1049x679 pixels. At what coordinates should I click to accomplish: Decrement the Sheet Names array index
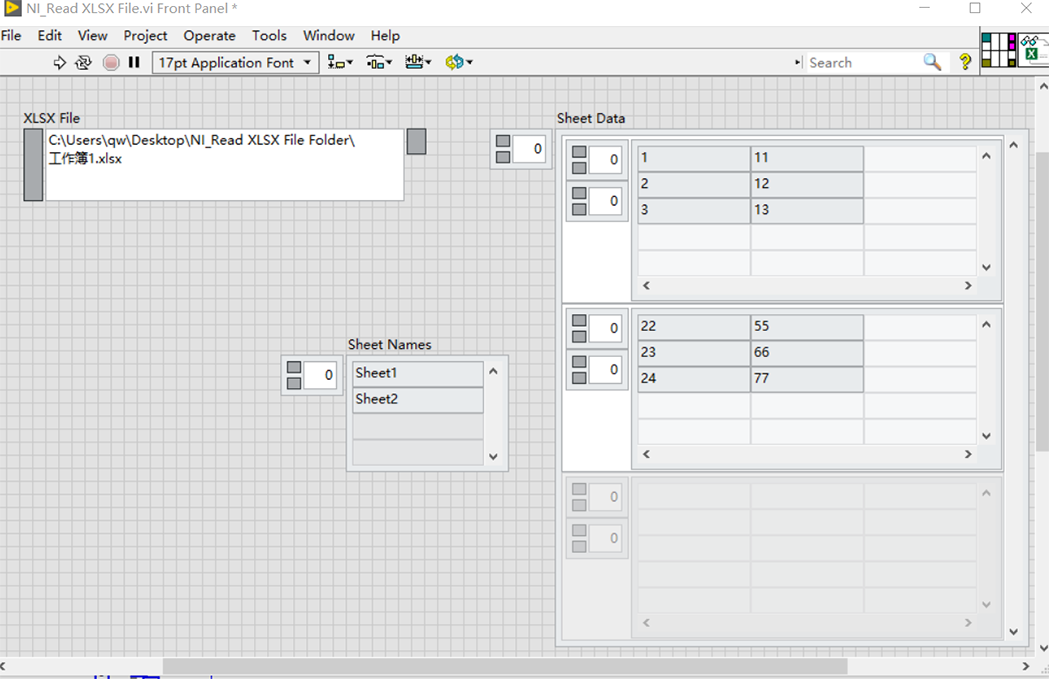pyautogui.click(x=294, y=383)
